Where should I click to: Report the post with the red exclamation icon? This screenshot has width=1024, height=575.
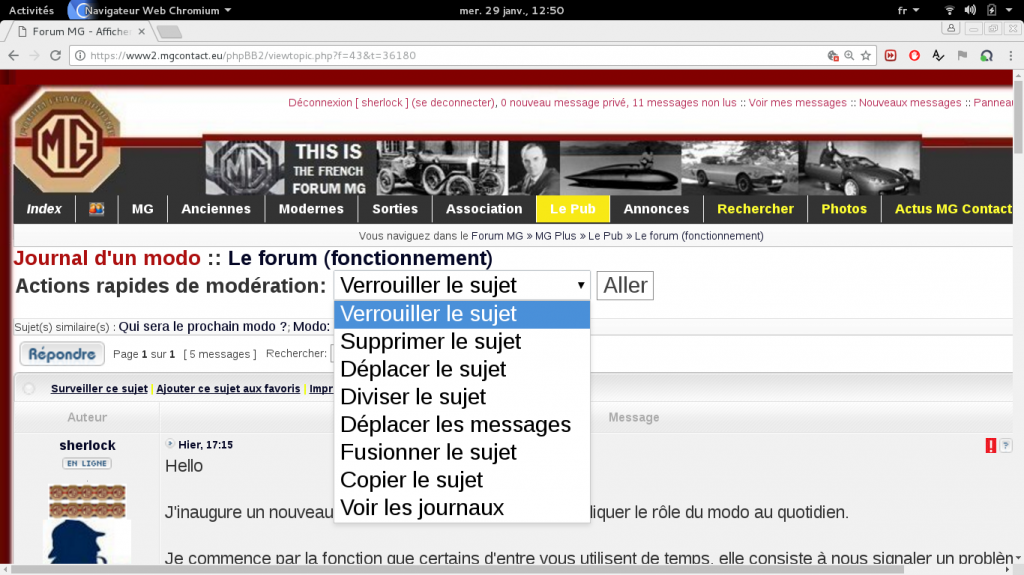click(x=991, y=445)
